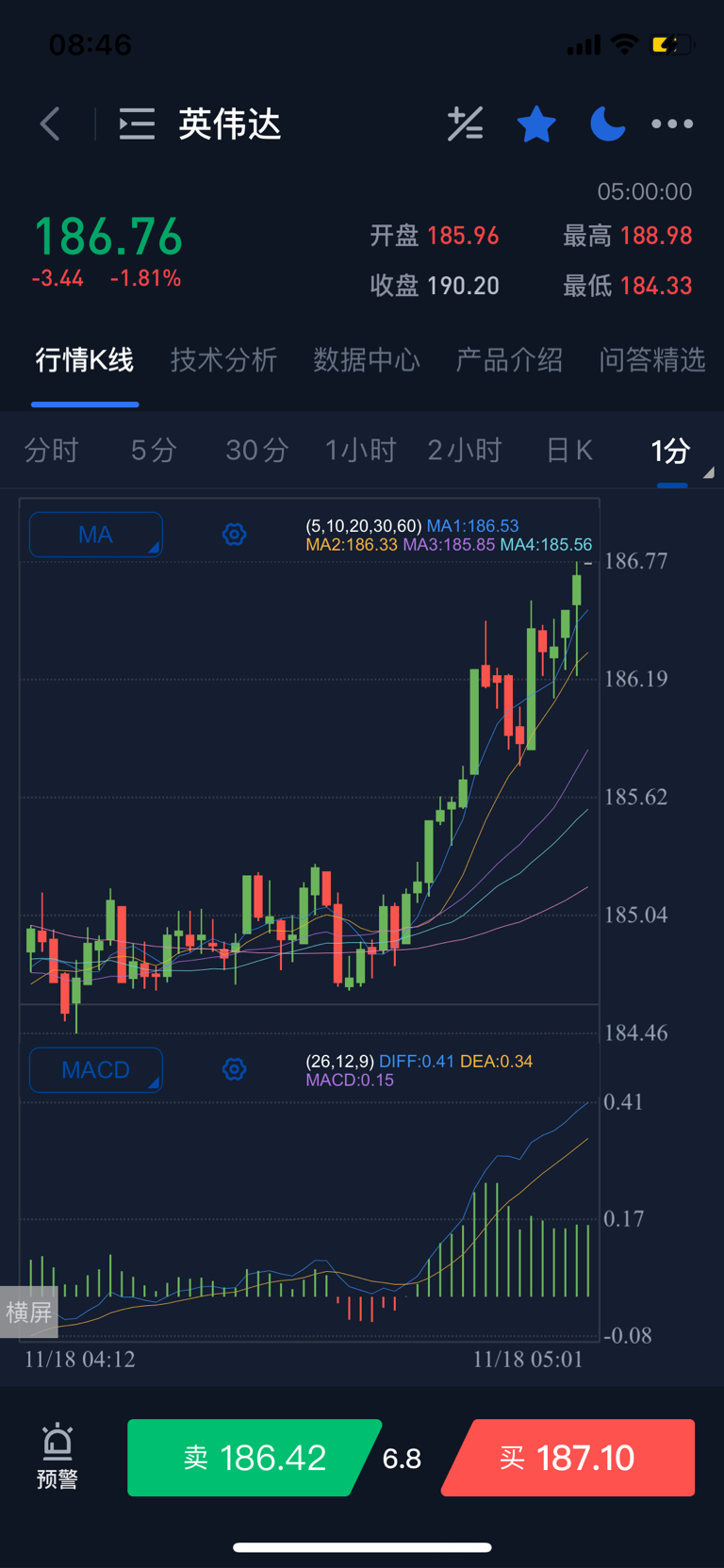724x1568 pixels.
Task: Switch to 数据中心 tab
Action: (367, 359)
